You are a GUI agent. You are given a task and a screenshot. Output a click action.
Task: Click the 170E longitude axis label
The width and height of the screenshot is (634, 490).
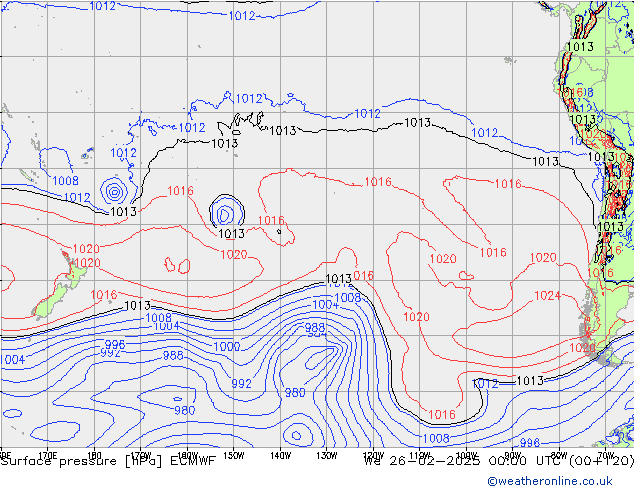(x=48, y=456)
